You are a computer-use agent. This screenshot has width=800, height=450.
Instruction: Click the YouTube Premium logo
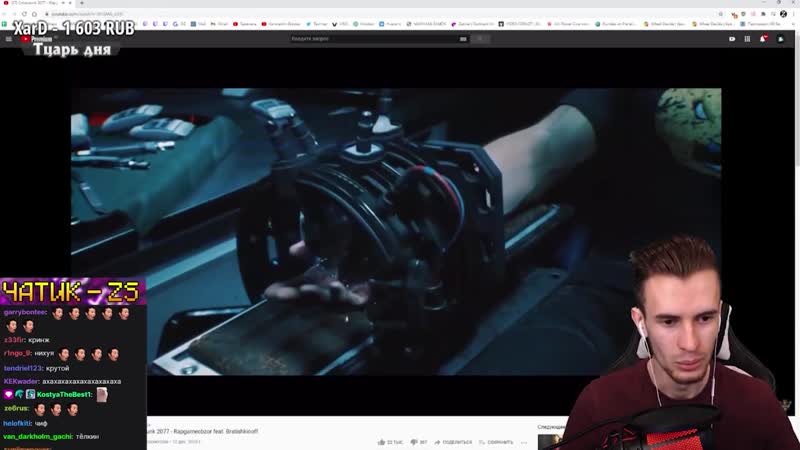pyautogui.click(x=37, y=39)
